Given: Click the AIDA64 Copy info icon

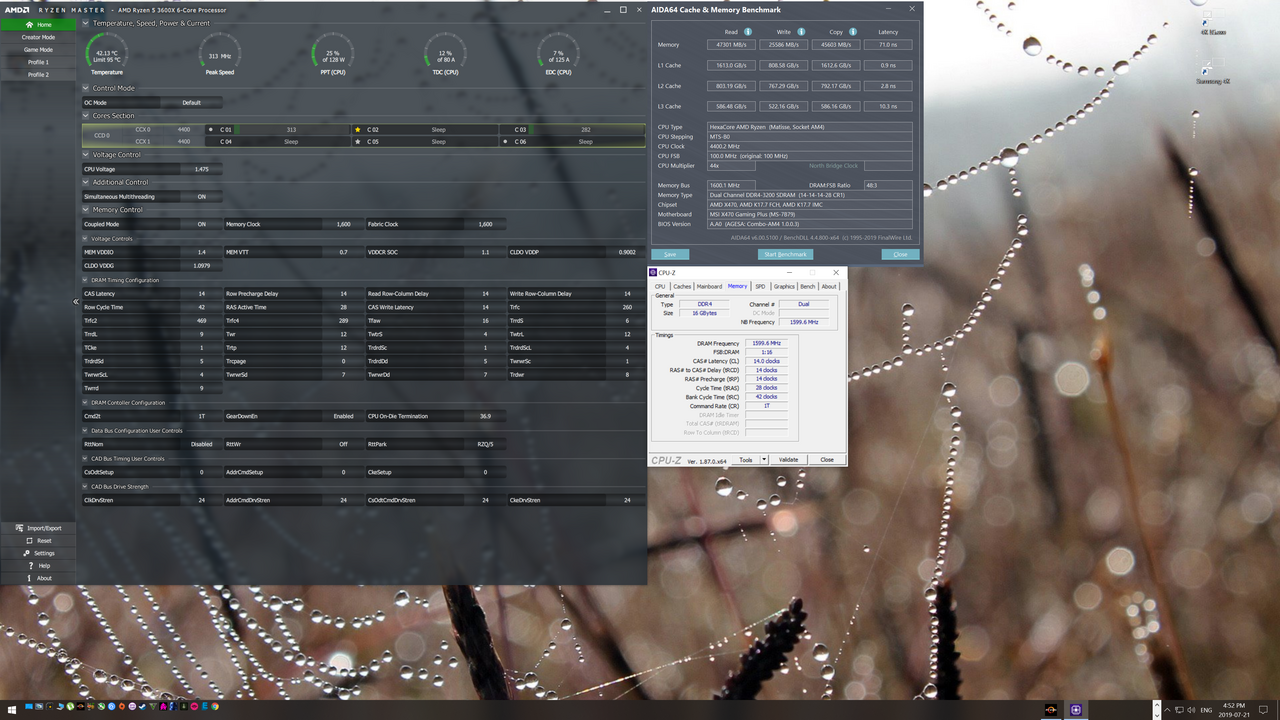Looking at the screenshot, I should (x=853, y=32).
